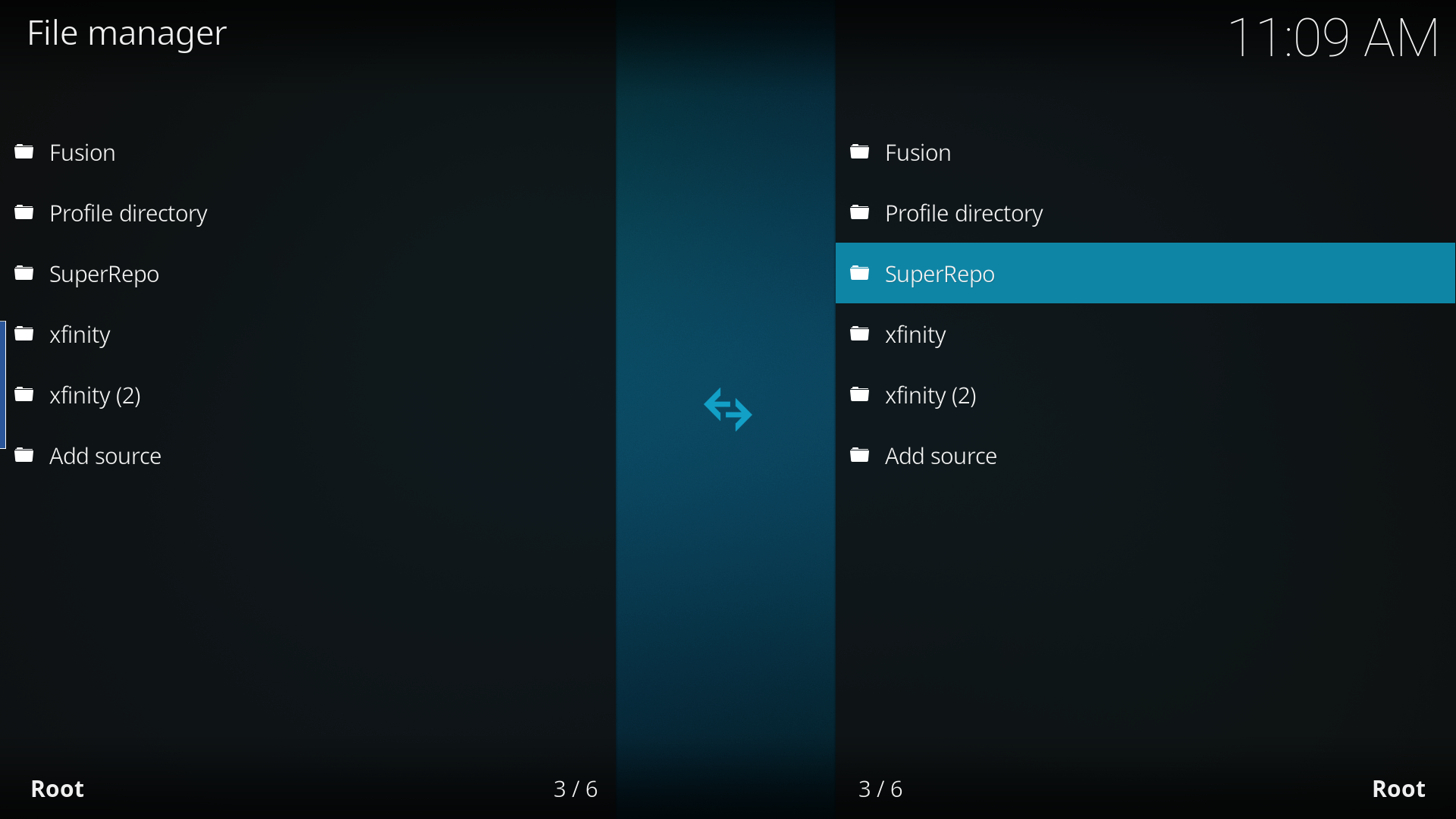Open the SuperRepo folder in right panel

1145,273
